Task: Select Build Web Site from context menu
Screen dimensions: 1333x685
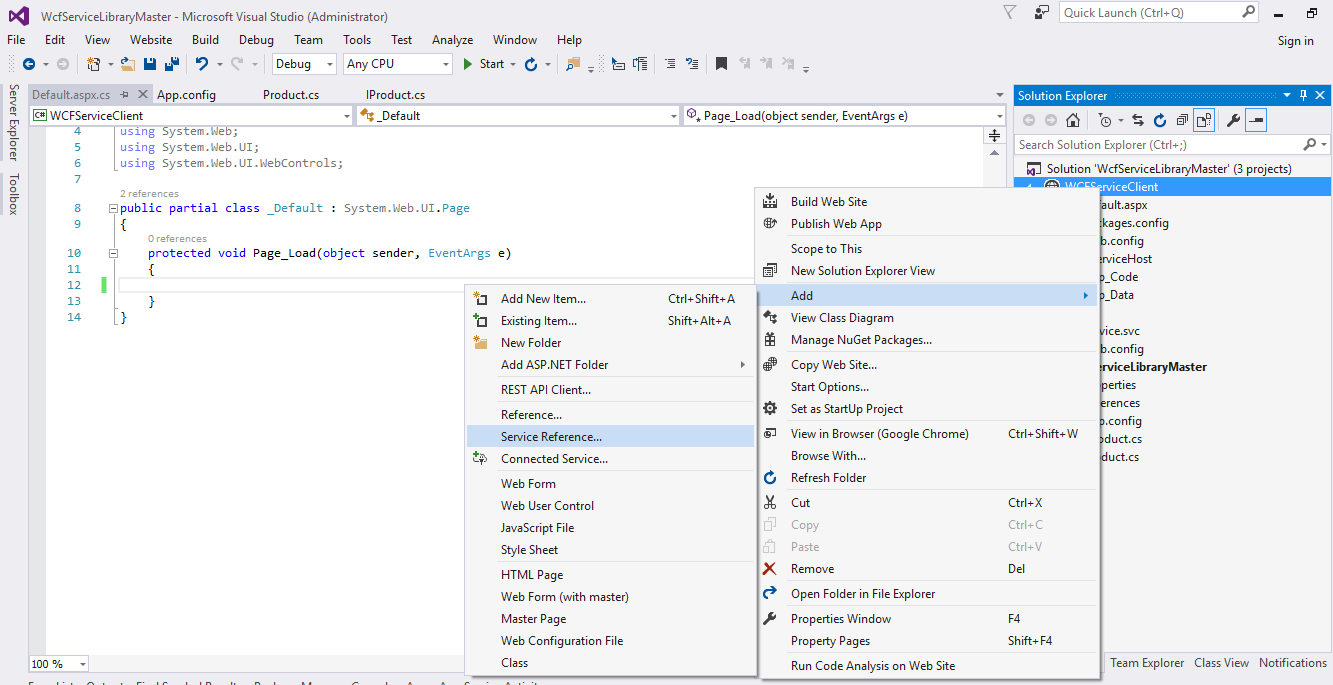Action: point(928,202)
